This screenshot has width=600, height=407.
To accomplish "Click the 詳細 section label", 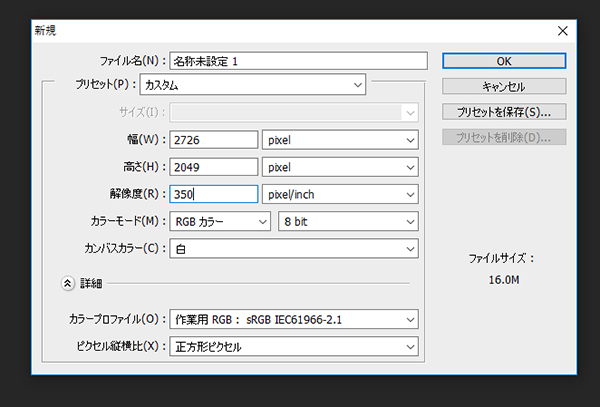I will pos(91,283).
